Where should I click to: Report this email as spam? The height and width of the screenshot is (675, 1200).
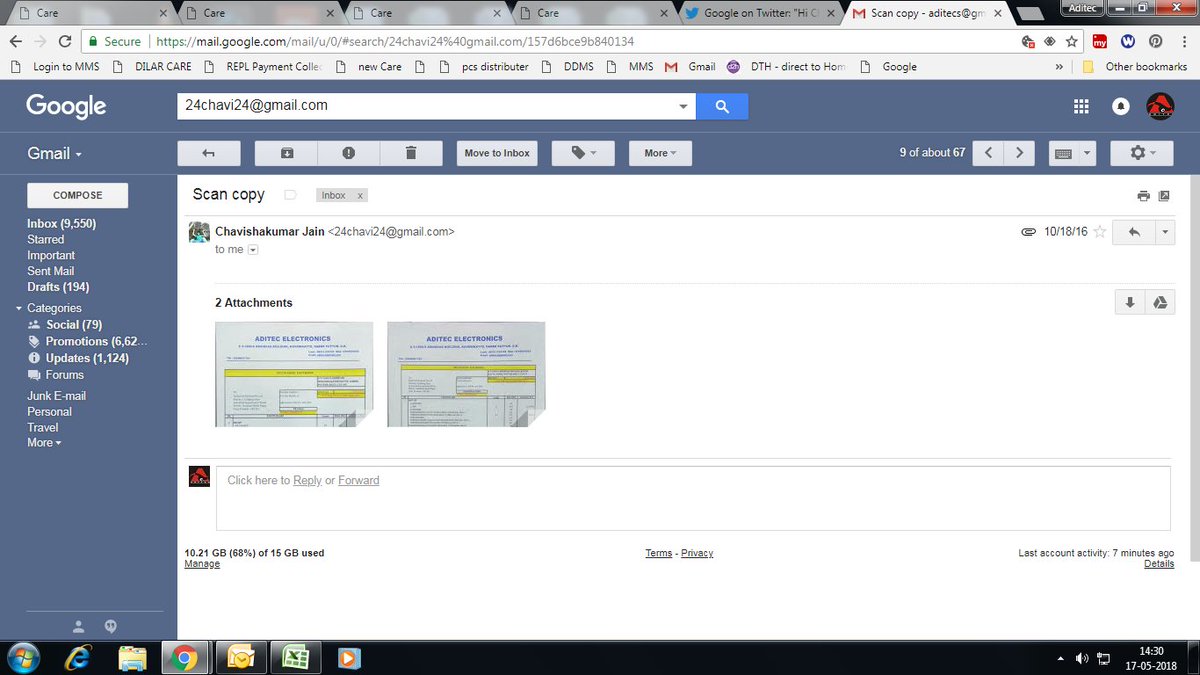click(x=348, y=153)
